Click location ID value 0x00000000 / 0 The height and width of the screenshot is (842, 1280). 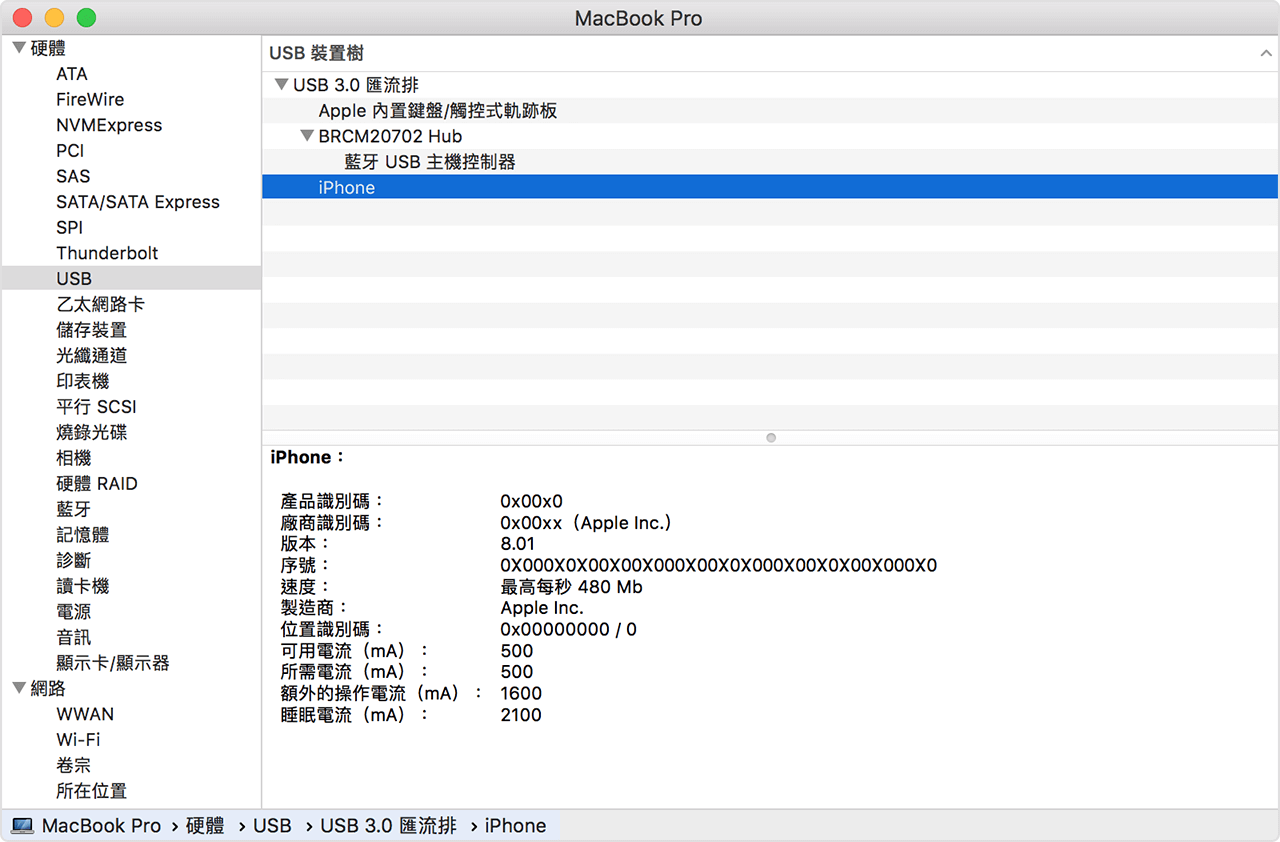click(568, 629)
